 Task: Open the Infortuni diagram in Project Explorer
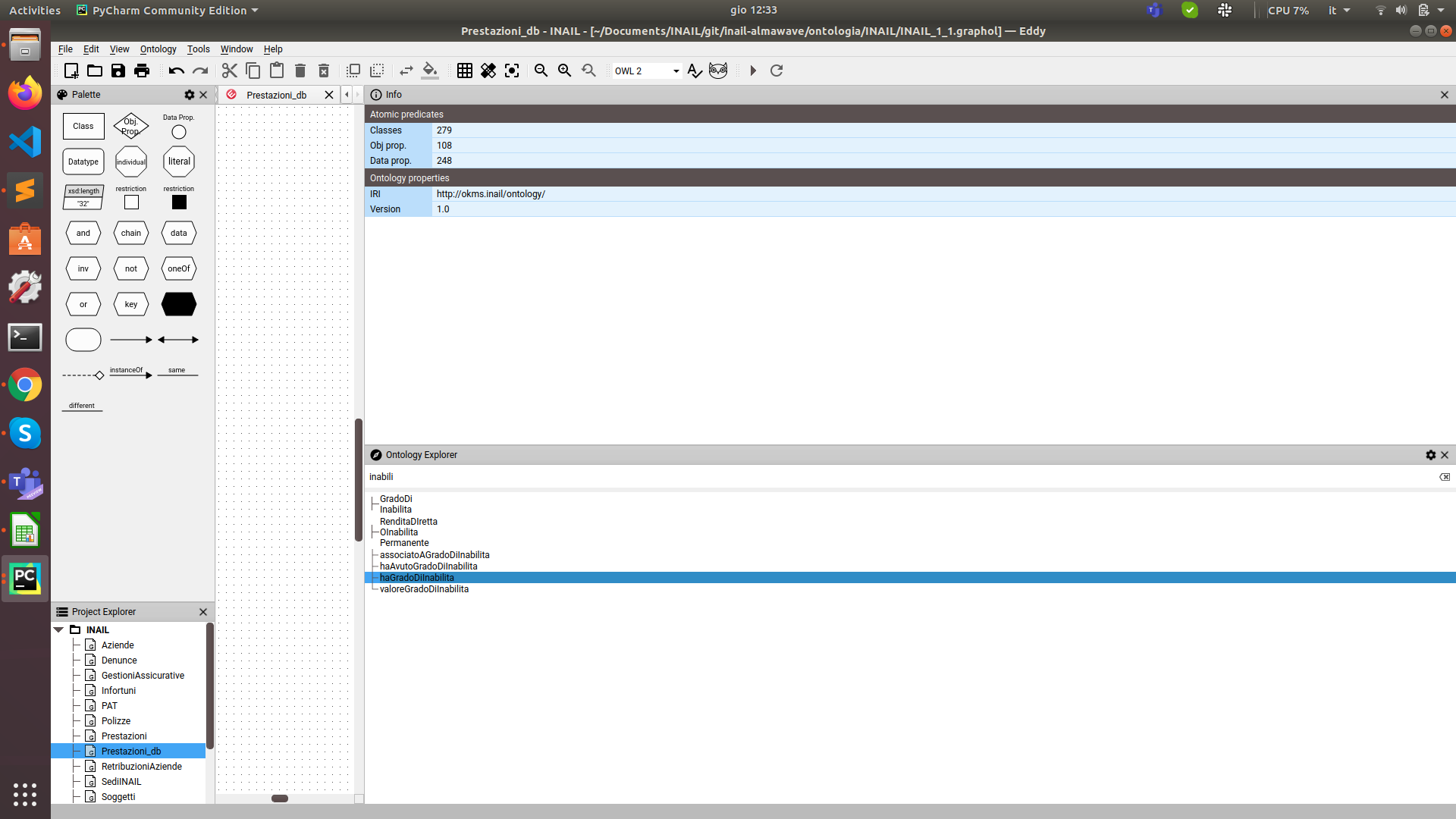tap(118, 691)
